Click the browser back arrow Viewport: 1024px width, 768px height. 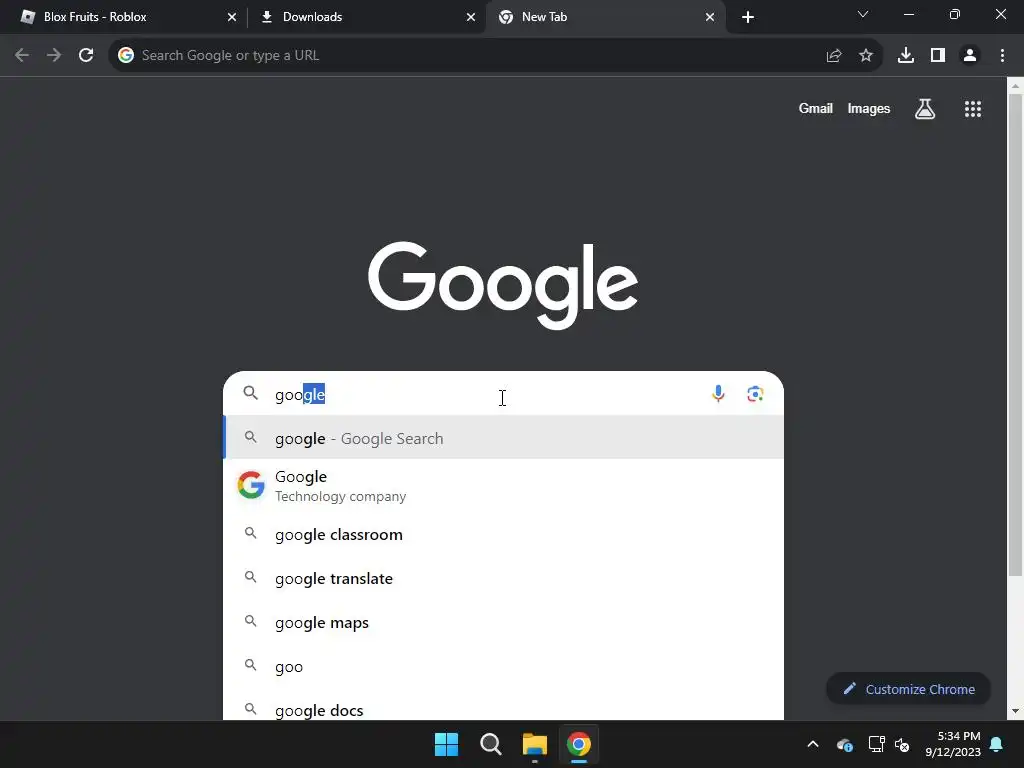coord(22,56)
